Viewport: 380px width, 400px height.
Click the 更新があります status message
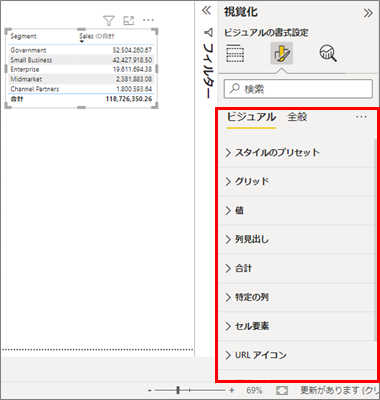pos(340,390)
